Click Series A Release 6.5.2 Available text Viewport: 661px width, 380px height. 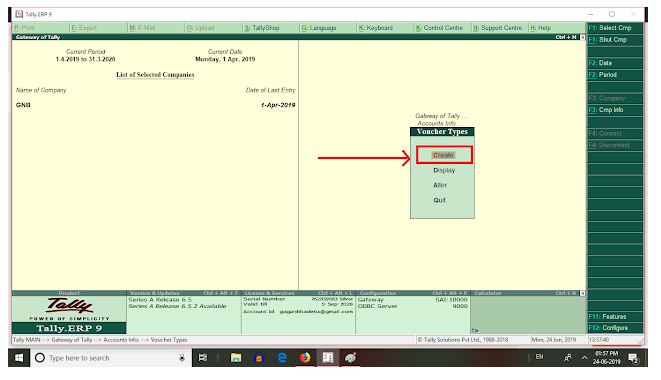click(x=177, y=306)
